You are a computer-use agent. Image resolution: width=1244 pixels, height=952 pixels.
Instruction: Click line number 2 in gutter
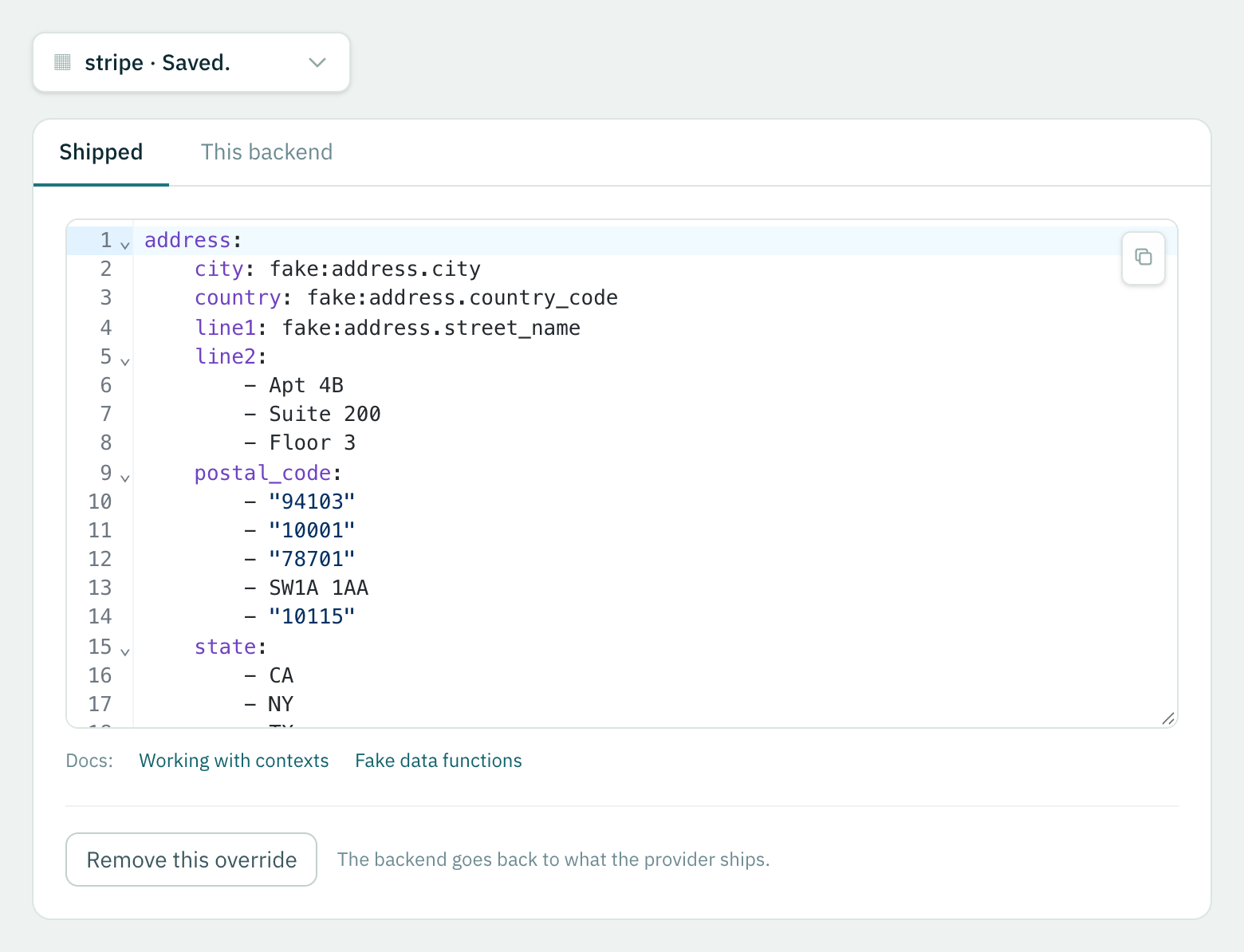click(x=106, y=269)
